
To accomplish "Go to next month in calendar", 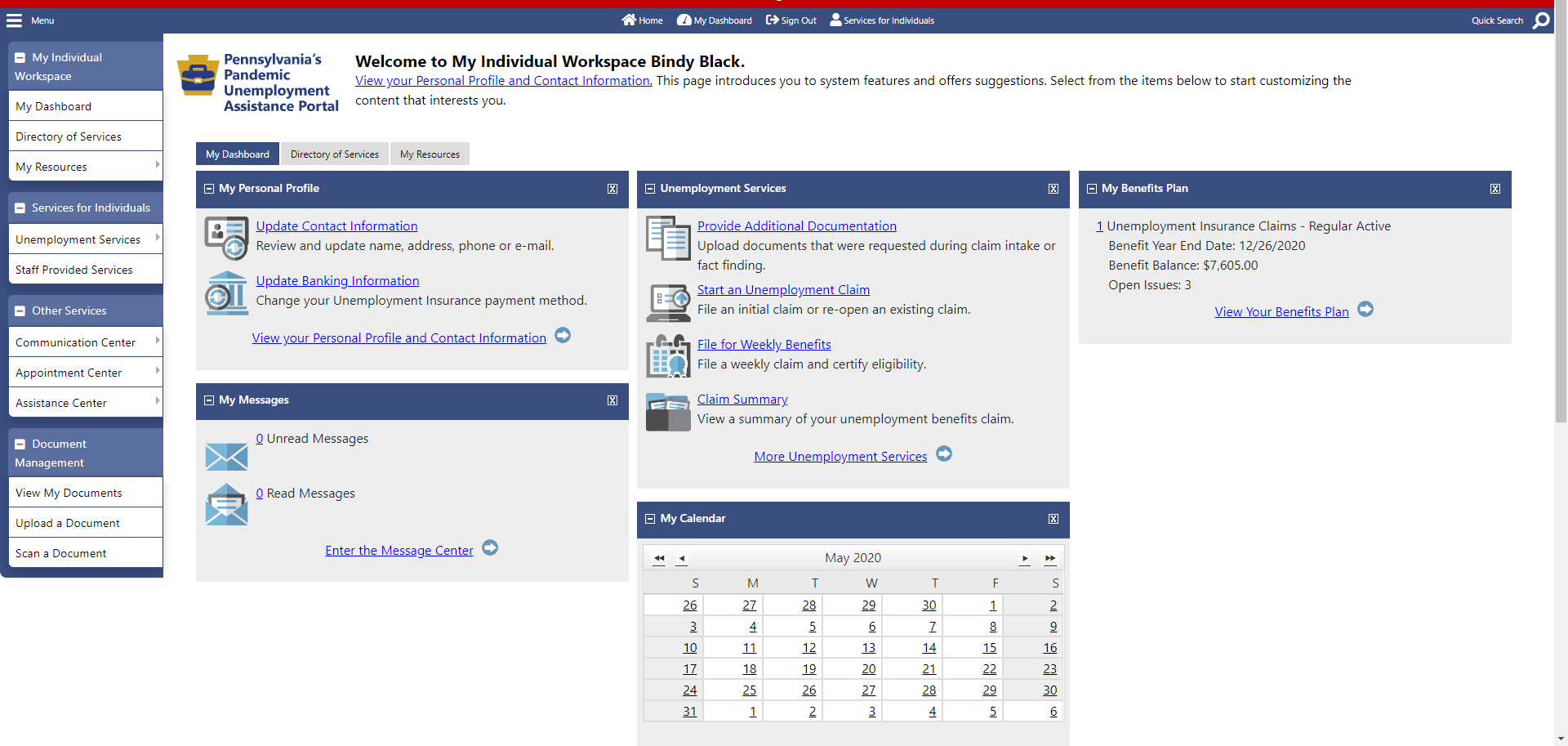I will (x=1025, y=559).
